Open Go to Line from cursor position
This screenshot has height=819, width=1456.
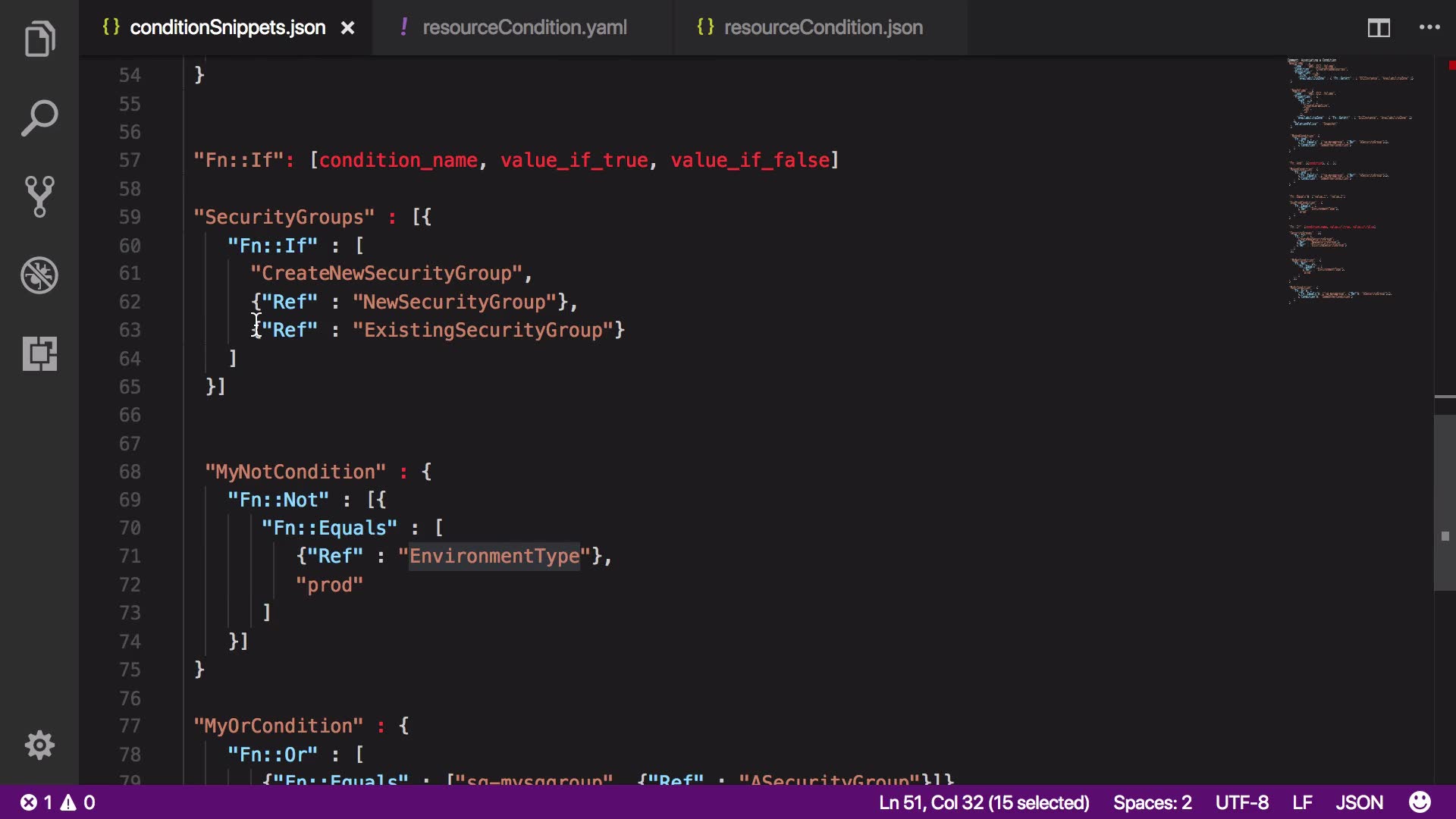click(x=984, y=802)
